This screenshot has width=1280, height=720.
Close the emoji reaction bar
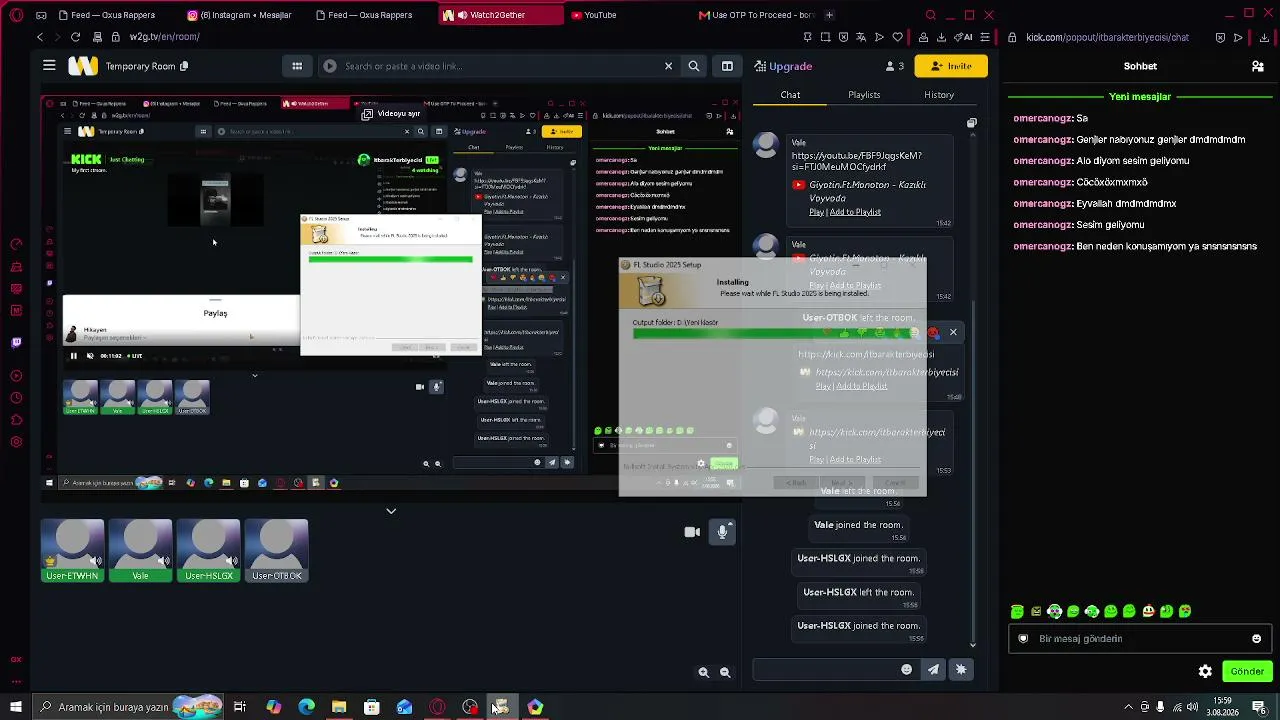953,332
